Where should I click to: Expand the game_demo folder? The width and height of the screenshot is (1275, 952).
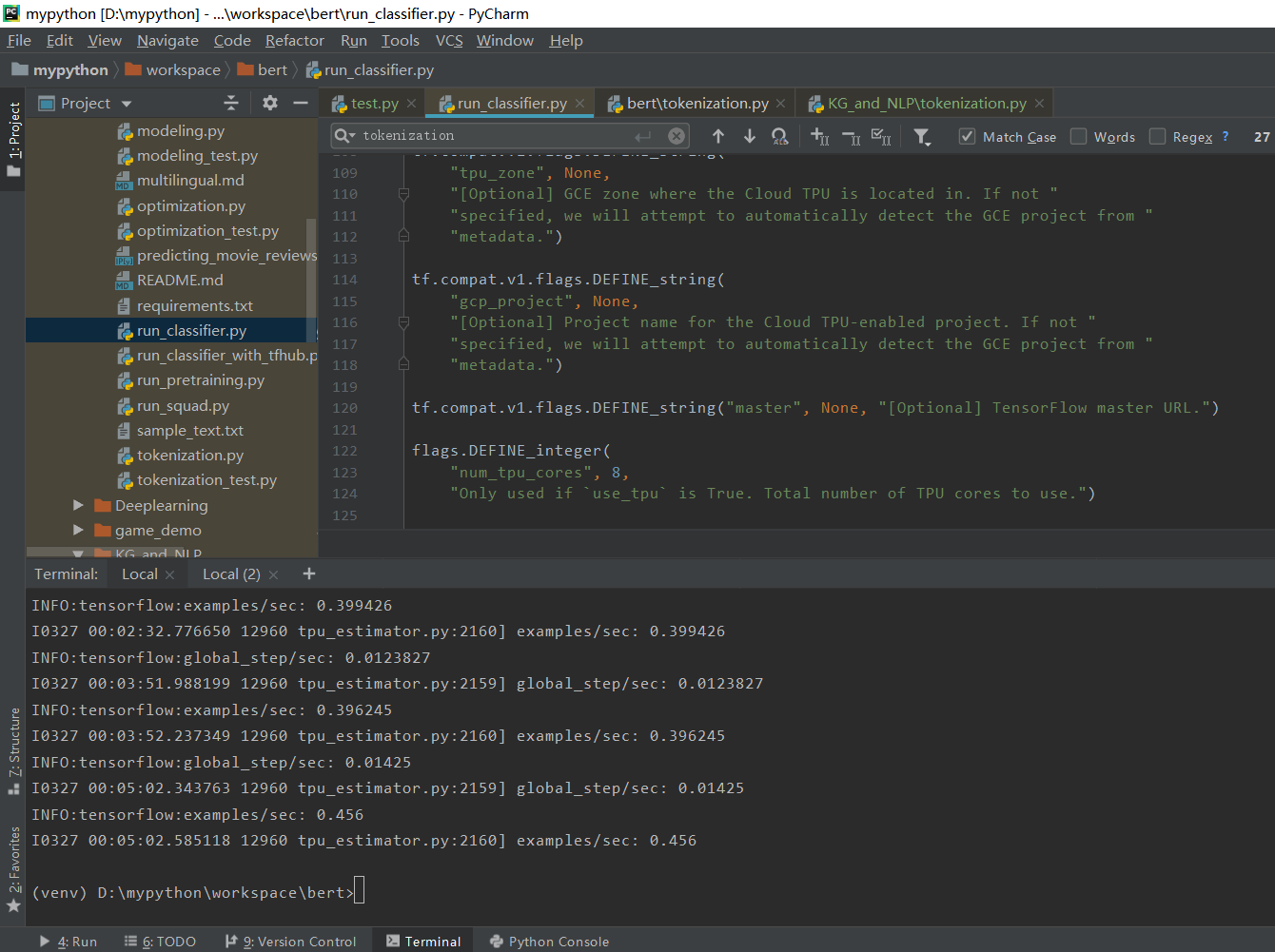tap(79, 530)
